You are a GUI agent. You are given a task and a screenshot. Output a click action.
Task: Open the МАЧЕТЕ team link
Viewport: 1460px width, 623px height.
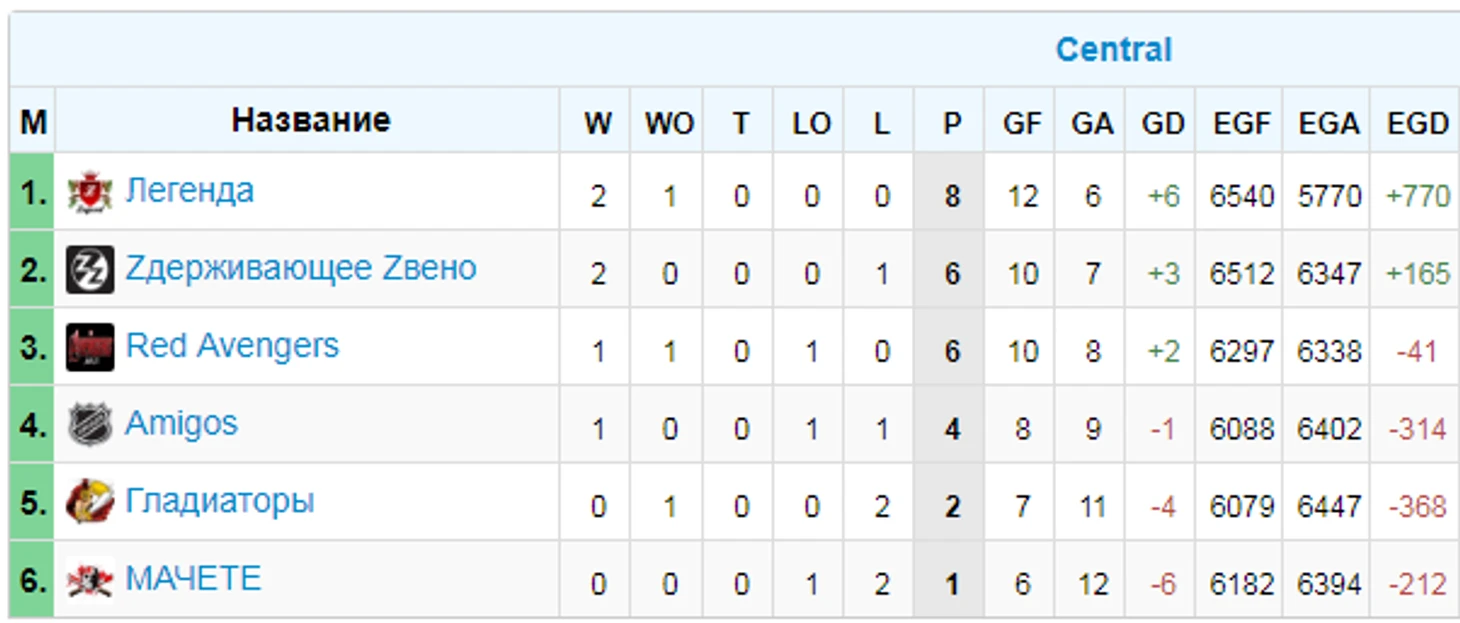(193, 579)
